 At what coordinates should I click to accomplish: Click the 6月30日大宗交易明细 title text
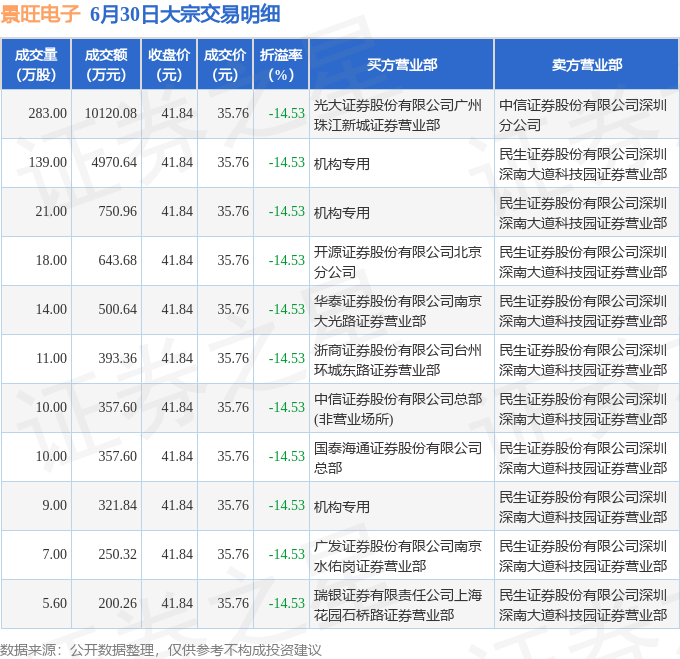tap(185, 14)
